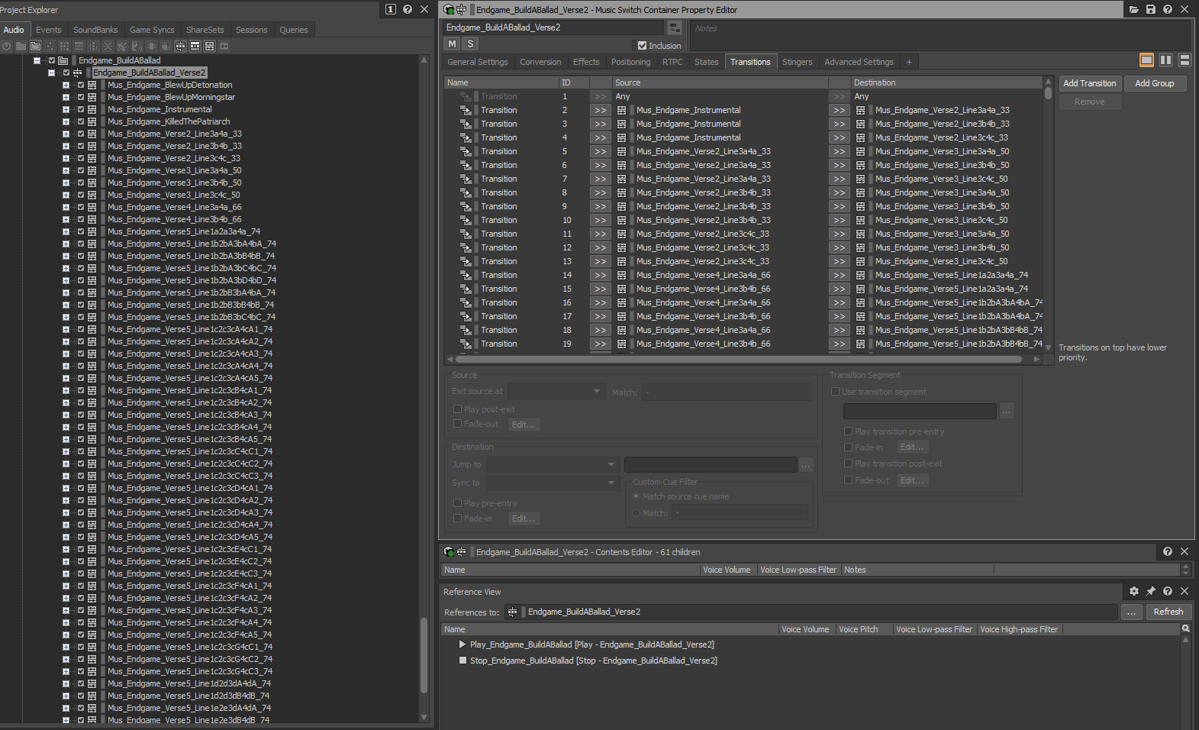Click the search icon in Reference View
This screenshot has width=1199, height=730.
tap(1186, 630)
